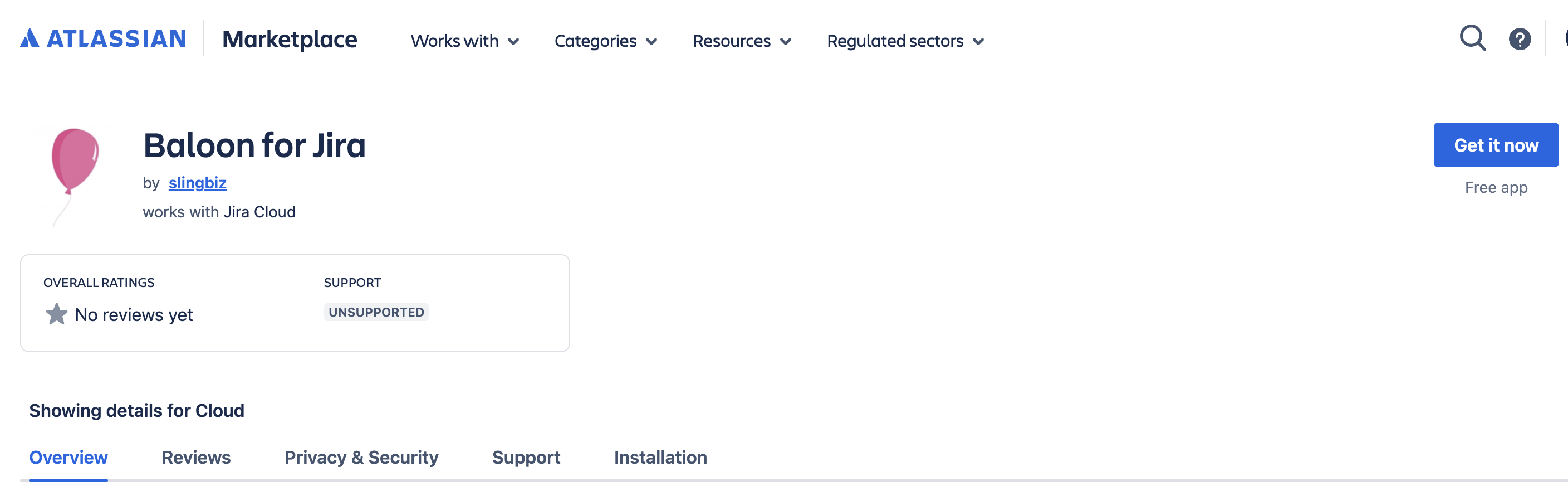Select the Support tab

[x=526, y=457]
